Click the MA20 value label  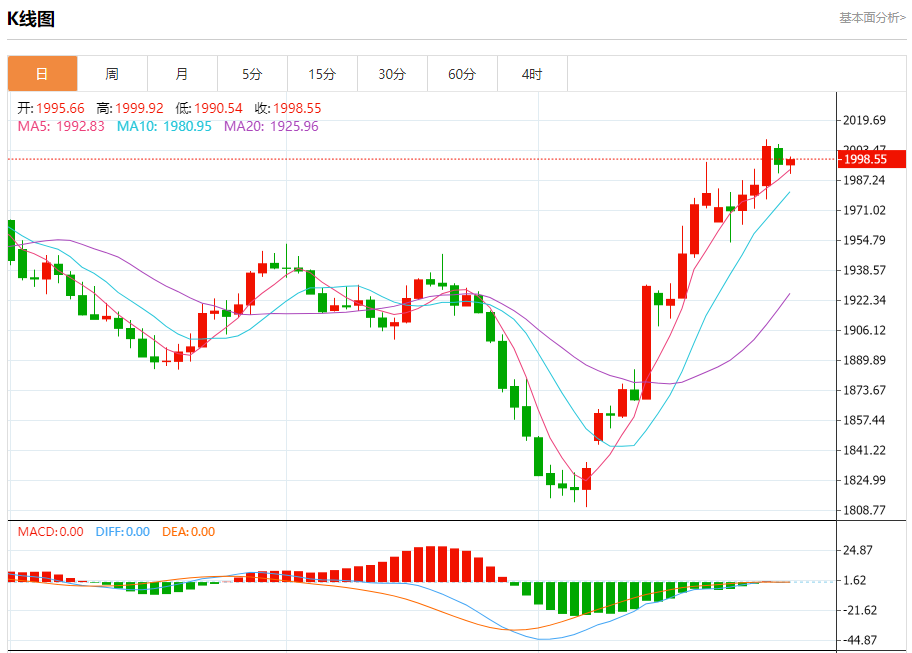coord(271,126)
